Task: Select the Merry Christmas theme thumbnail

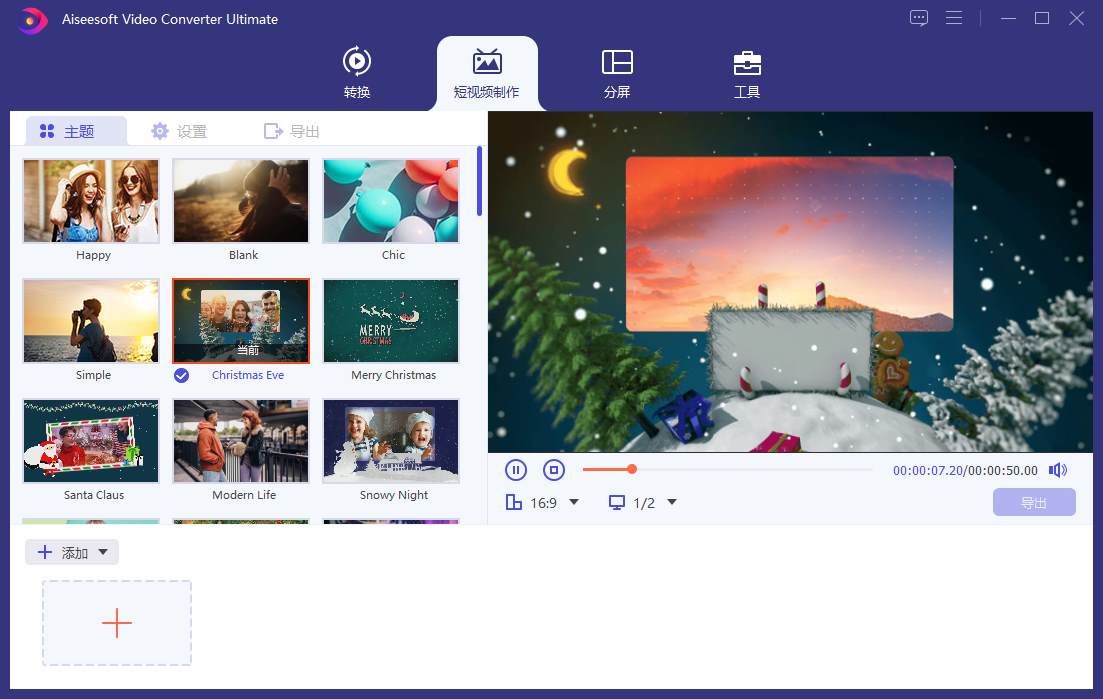Action: point(391,321)
